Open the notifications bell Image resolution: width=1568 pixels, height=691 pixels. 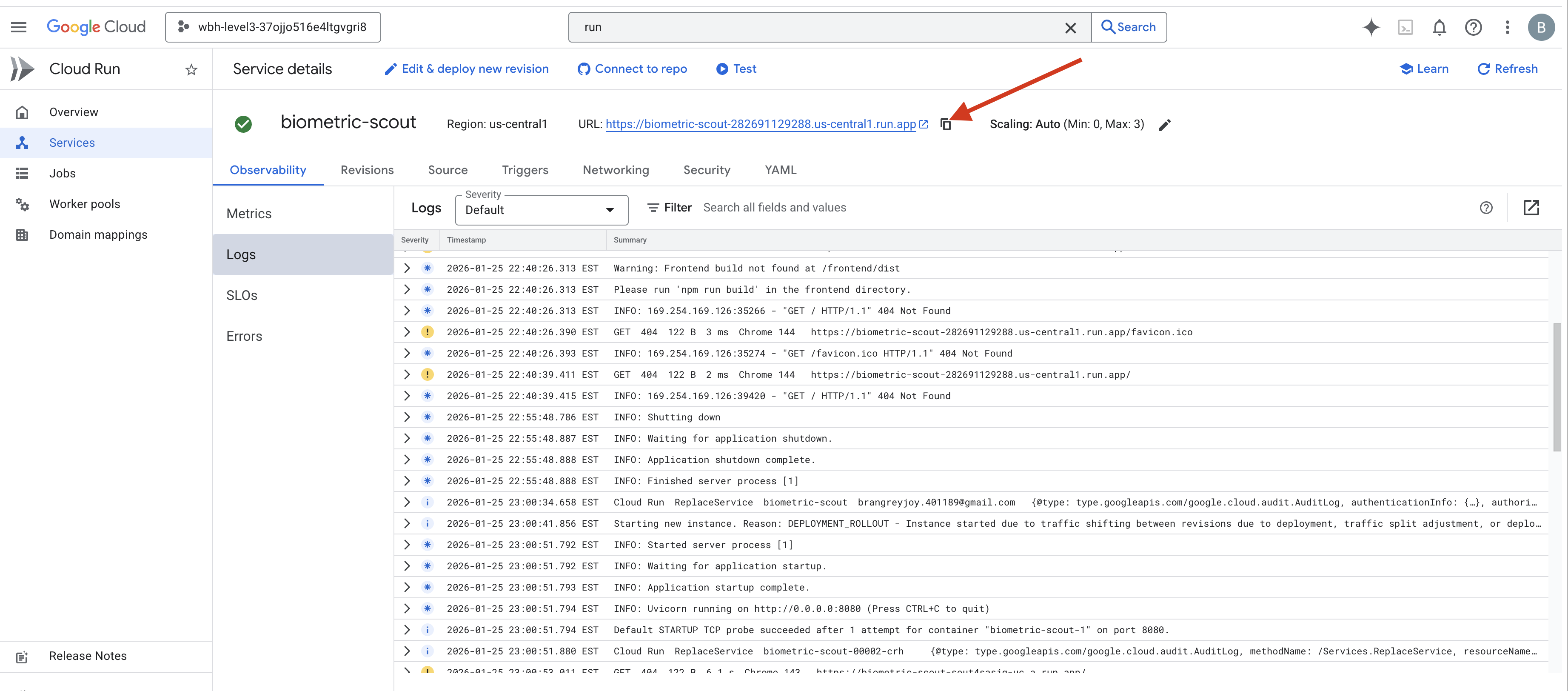[x=1439, y=27]
